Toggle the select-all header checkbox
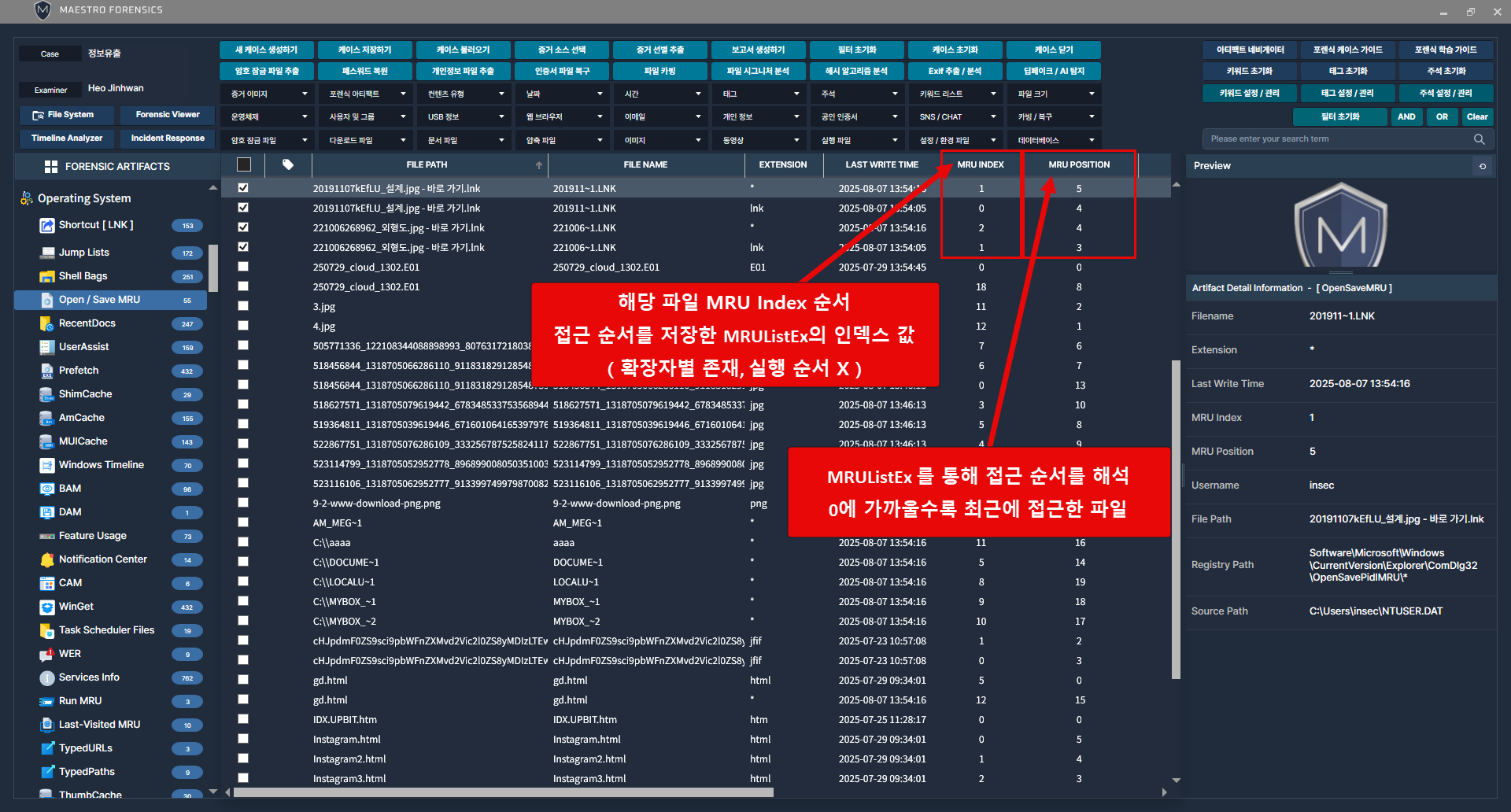 pos(244,164)
